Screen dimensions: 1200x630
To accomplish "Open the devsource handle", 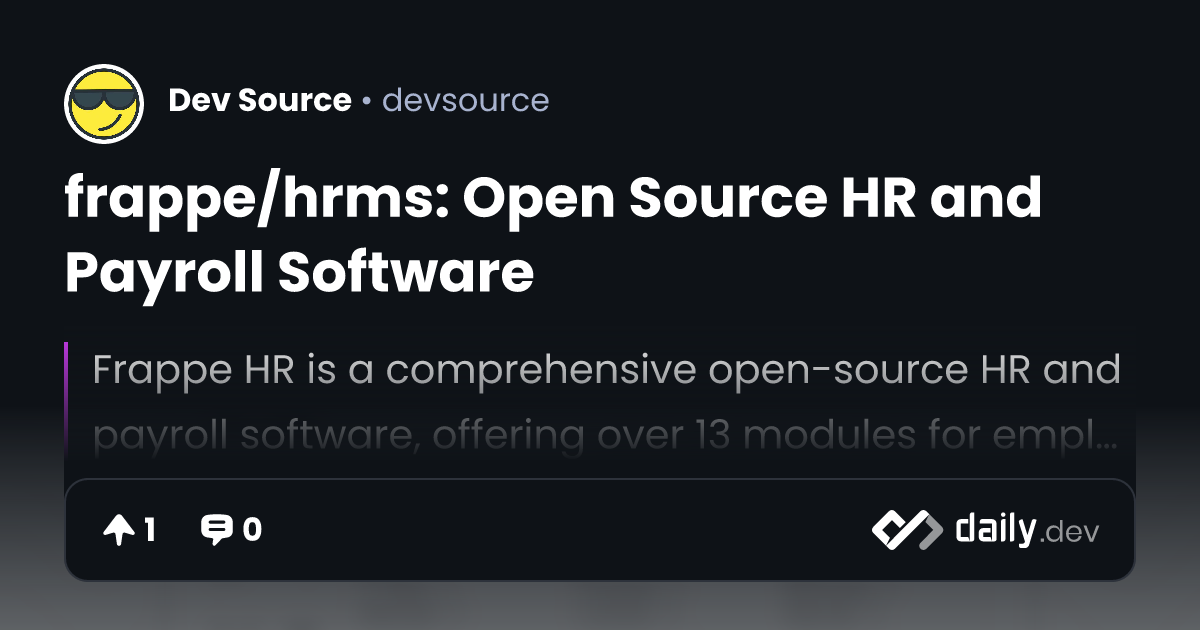I will [466, 101].
